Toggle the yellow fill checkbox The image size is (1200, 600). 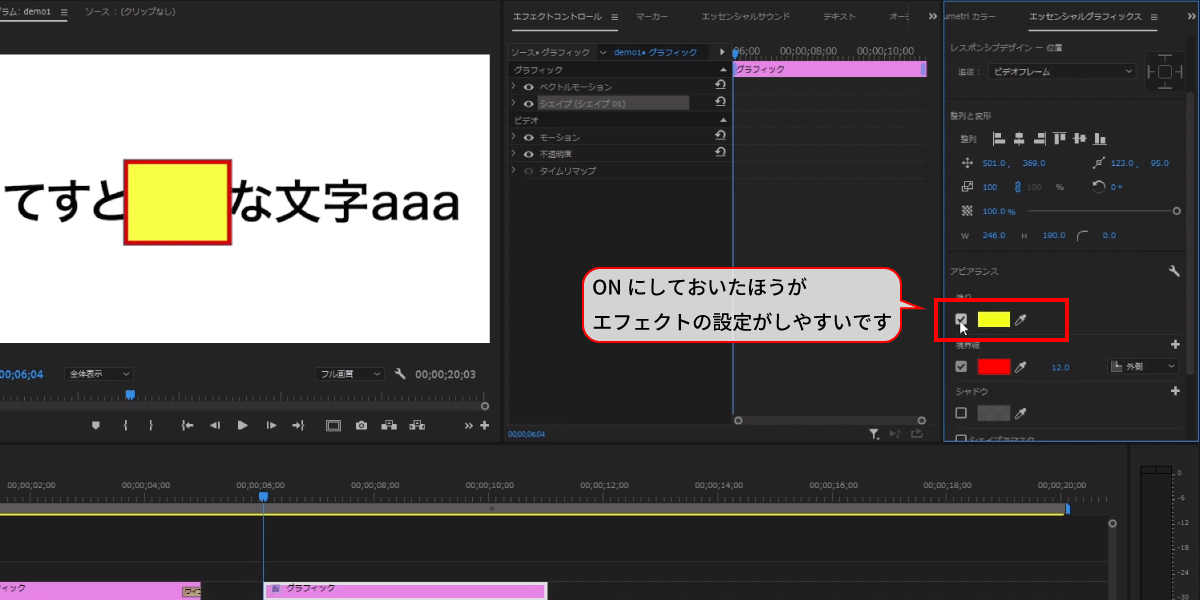[x=962, y=320]
